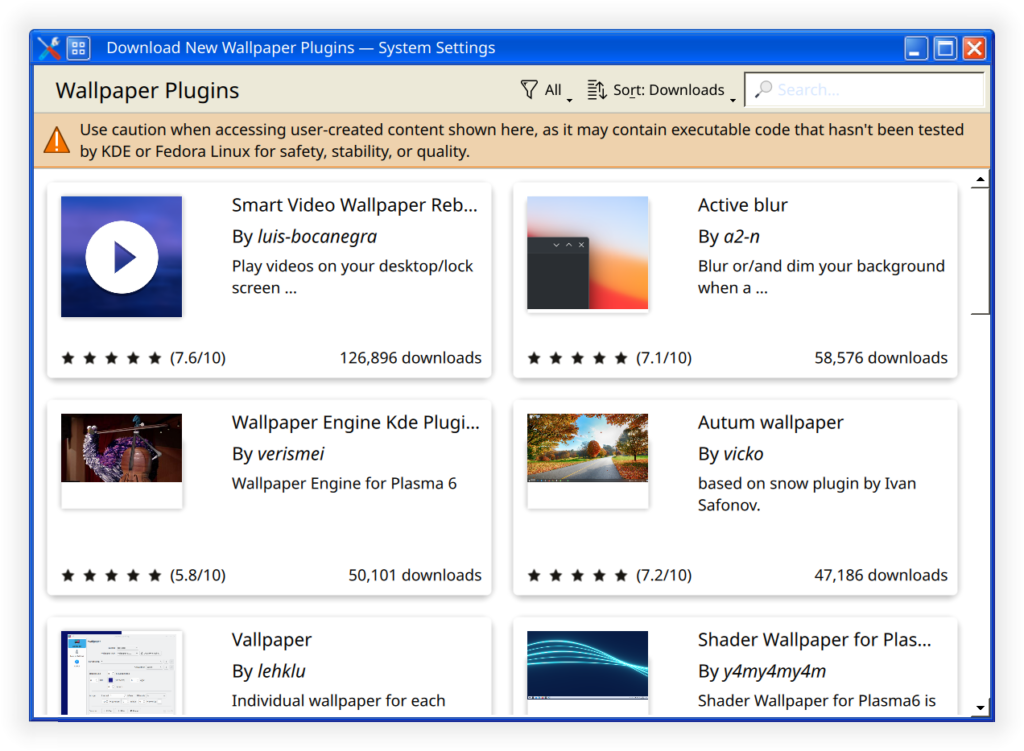Open Autum wallpaper preview thumbnail
1024x751 pixels.
click(587, 448)
